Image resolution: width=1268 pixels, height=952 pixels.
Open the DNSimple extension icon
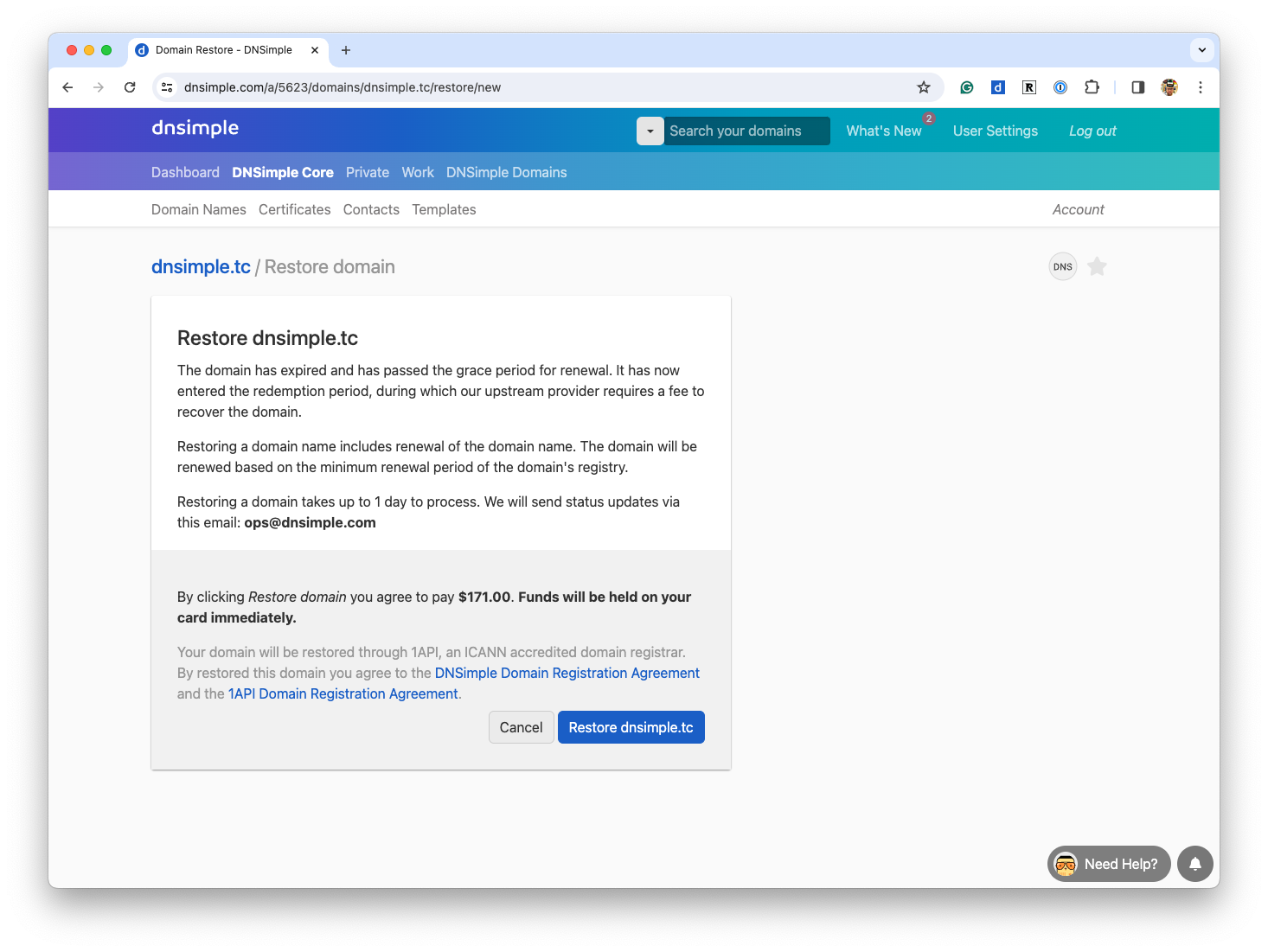[998, 87]
